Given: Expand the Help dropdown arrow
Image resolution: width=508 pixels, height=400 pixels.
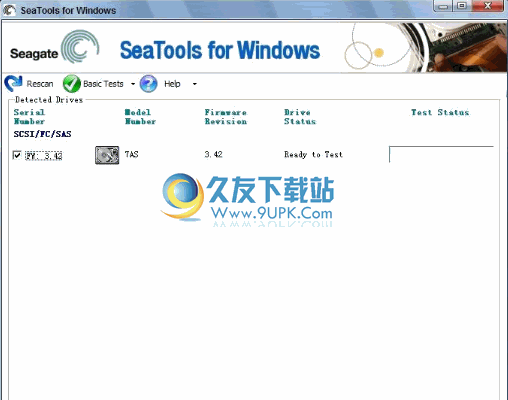Looking at the screenshot, I should pos(195,84).
